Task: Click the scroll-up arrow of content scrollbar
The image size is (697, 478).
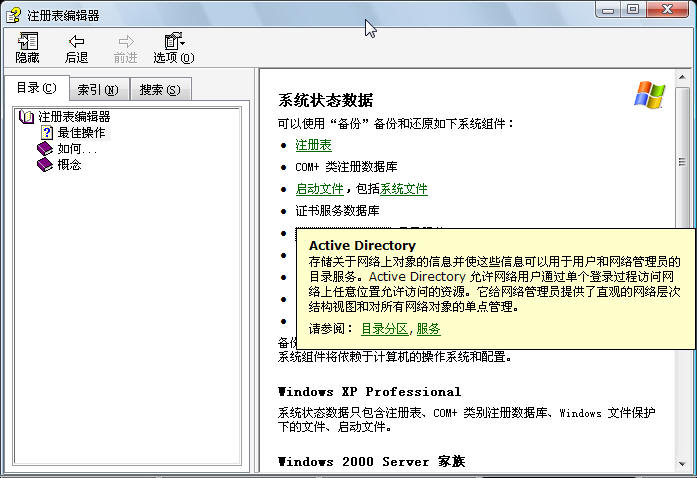Action: tap(682, 77)
